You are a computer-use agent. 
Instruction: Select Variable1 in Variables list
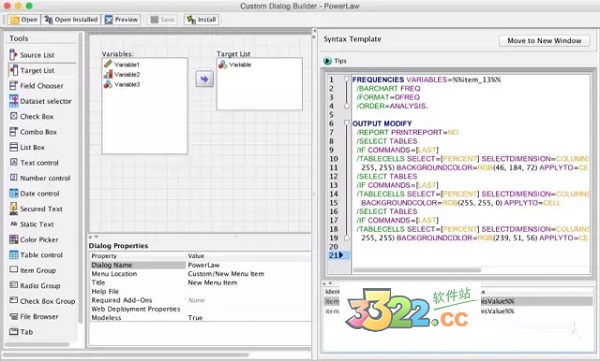click(x=122, y=64)
